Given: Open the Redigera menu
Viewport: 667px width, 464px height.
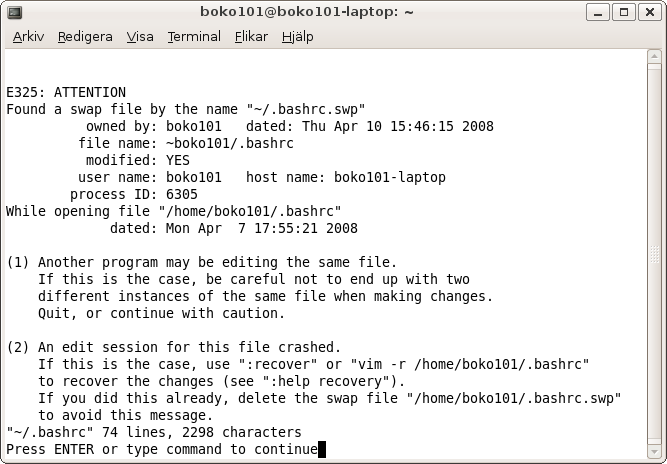Looking at the screenshot, I should click(x=85, y=37).
